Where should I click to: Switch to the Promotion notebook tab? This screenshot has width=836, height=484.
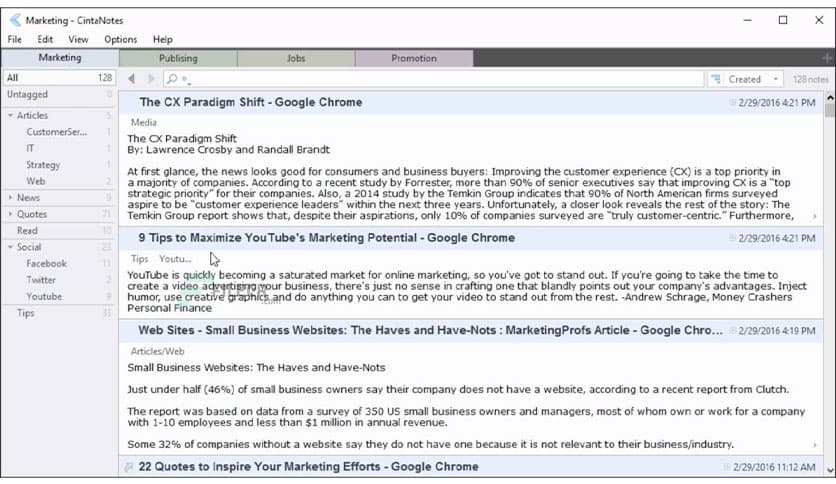(413, 58)
